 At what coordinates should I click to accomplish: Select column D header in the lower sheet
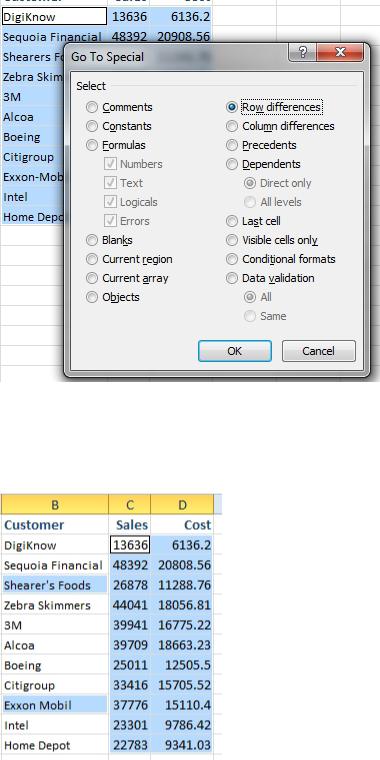[182, 505]
